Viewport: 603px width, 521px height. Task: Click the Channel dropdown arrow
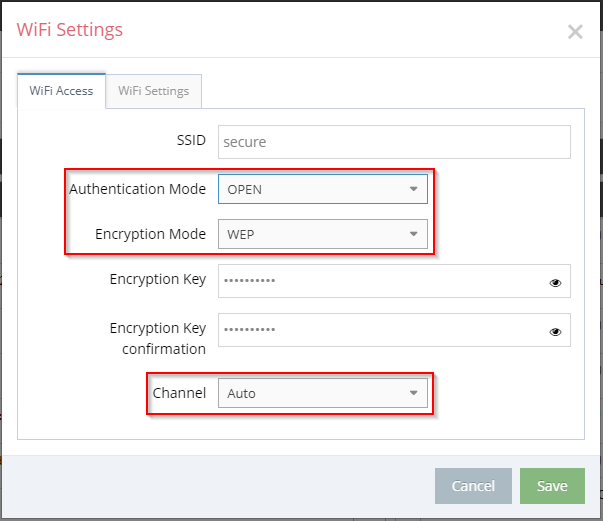coord(413,393)
